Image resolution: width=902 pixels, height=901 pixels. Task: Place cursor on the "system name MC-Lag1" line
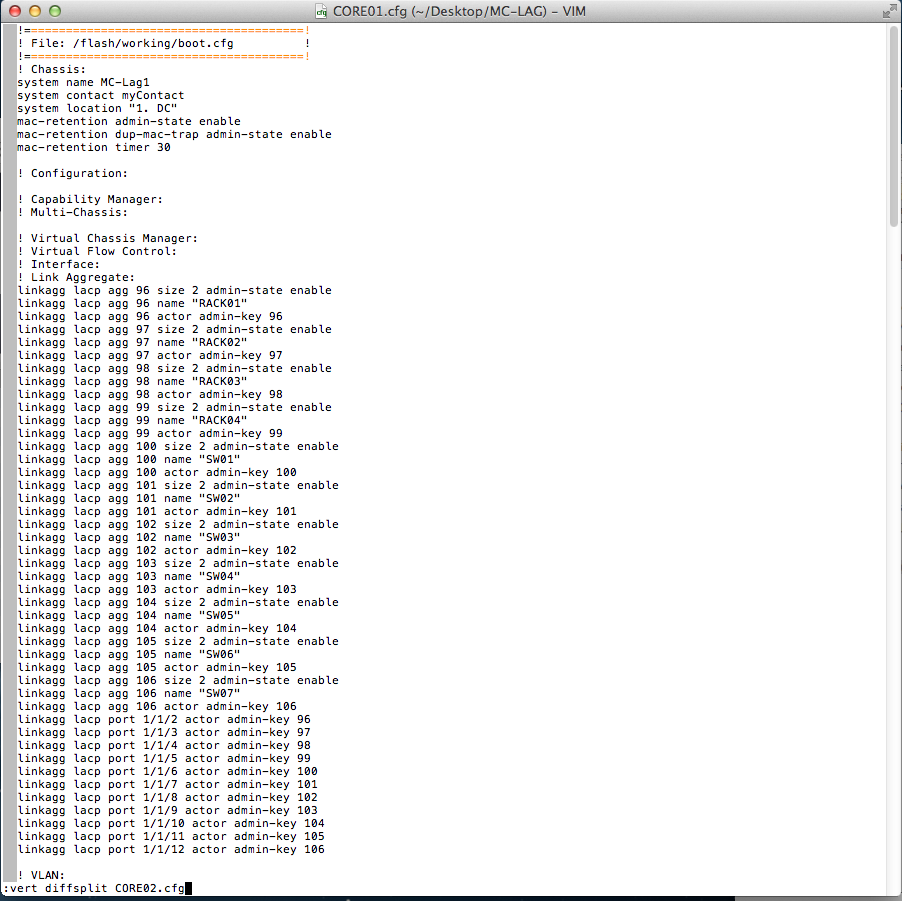83,83
